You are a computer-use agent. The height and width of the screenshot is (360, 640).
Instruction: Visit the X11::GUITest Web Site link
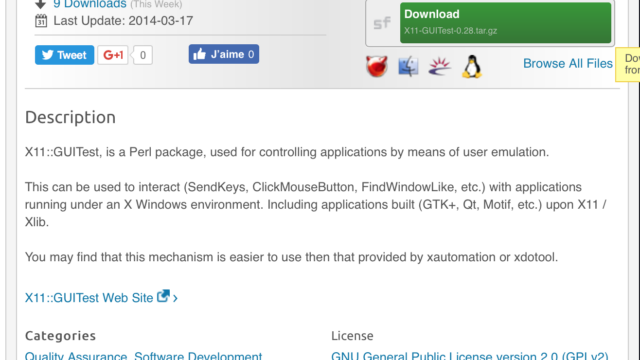89,298
